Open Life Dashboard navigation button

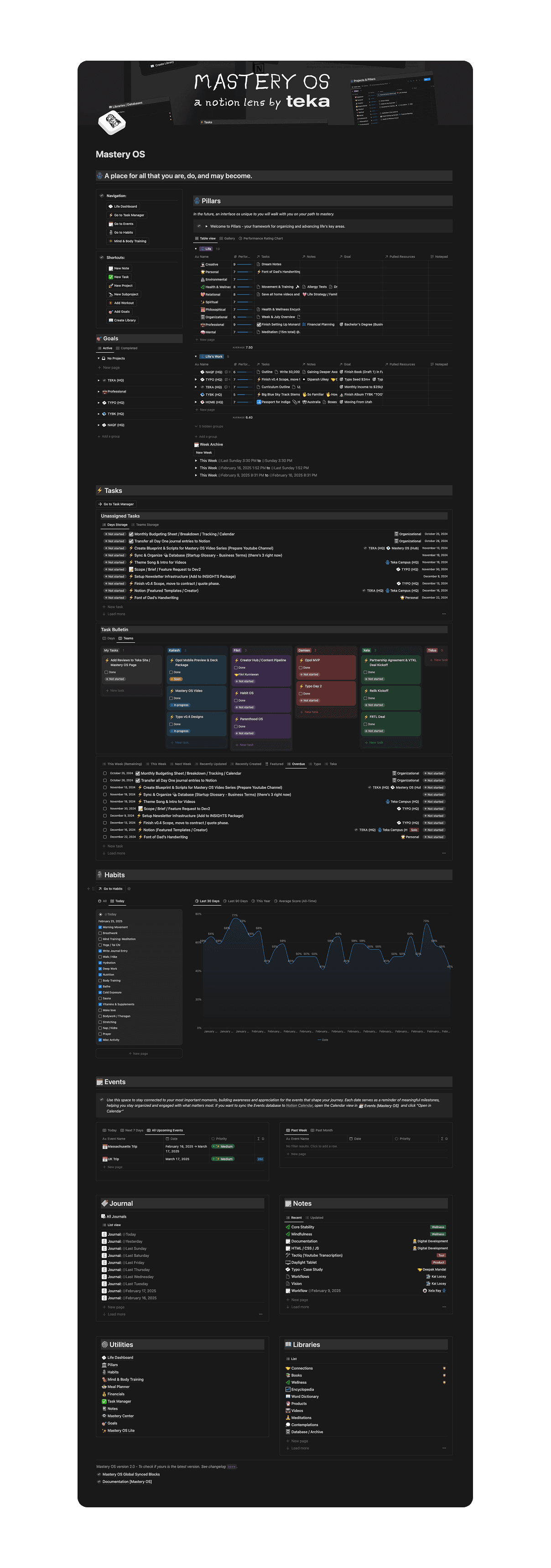click(122, 206)
